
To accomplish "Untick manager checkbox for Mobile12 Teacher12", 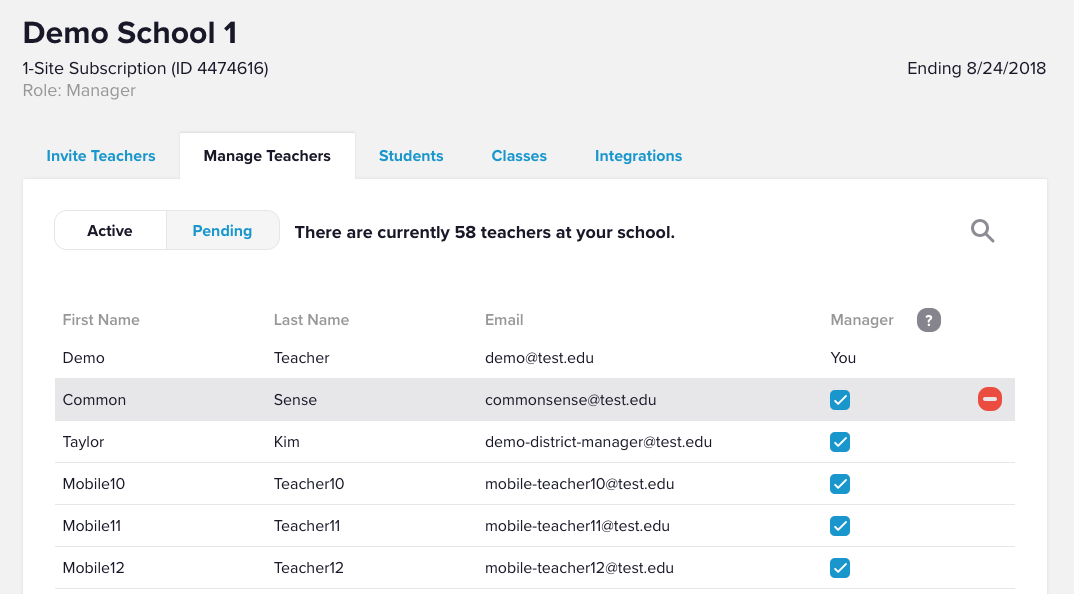I will (840, 568).
